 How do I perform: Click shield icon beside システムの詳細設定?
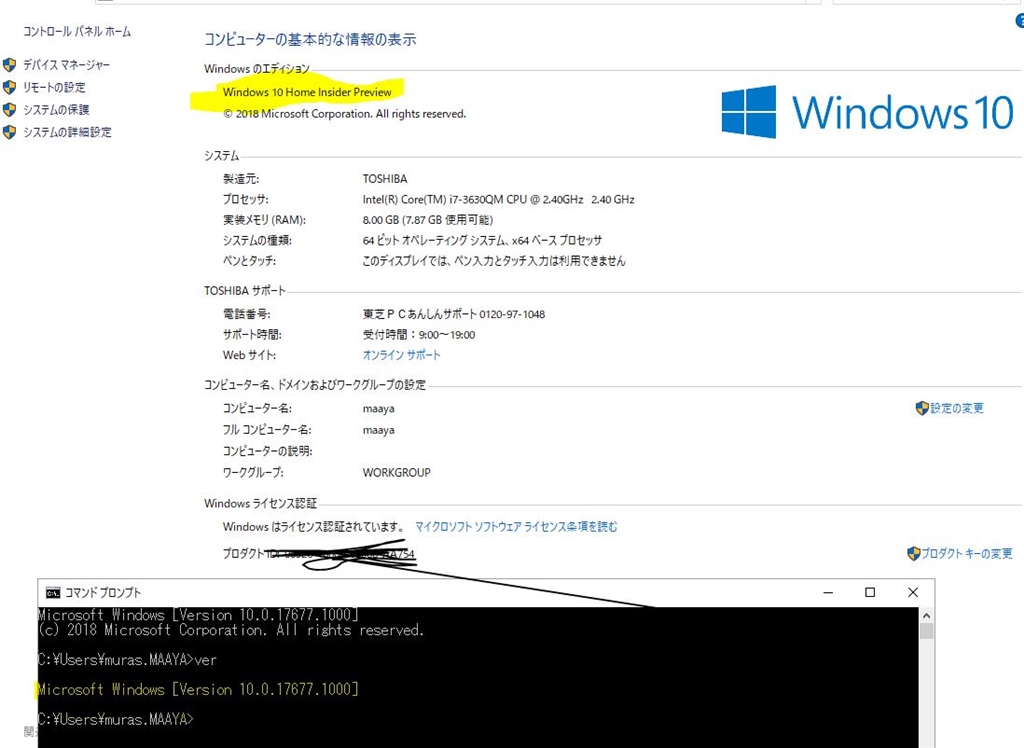click(10, 132)
